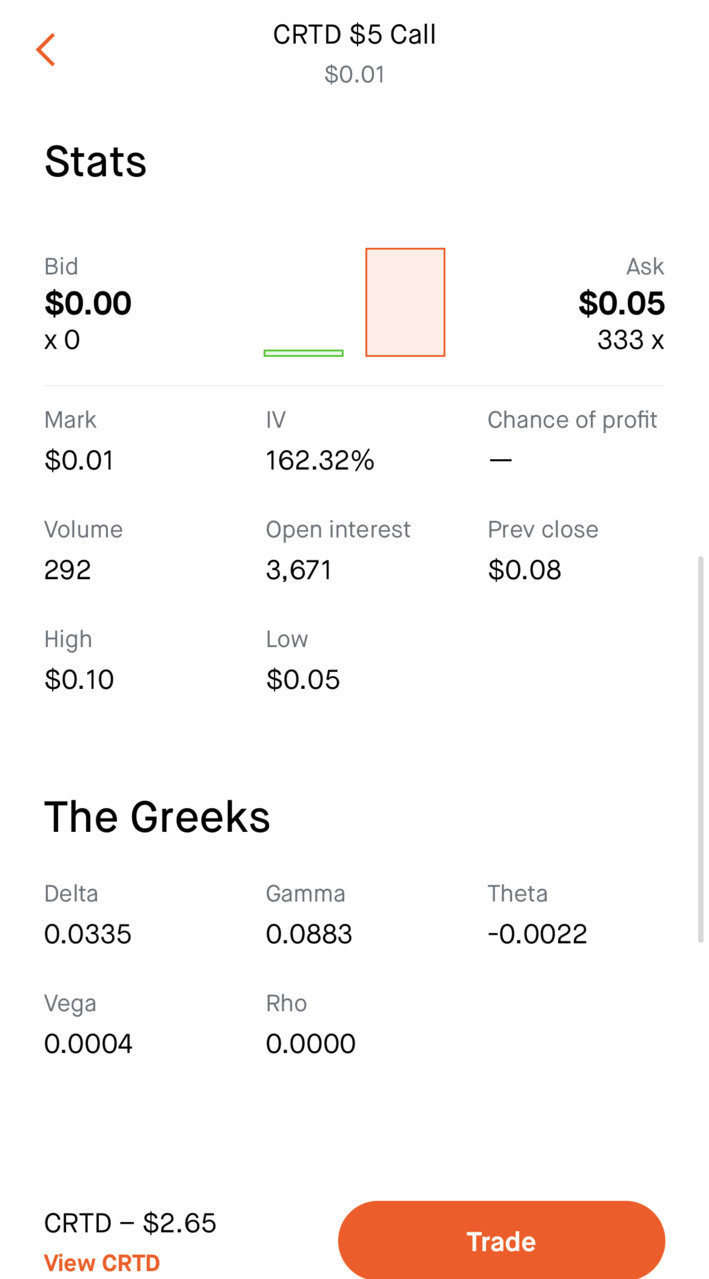
Task: Select the Theta -0.0022 value
Action: click(x=537, y=934)
